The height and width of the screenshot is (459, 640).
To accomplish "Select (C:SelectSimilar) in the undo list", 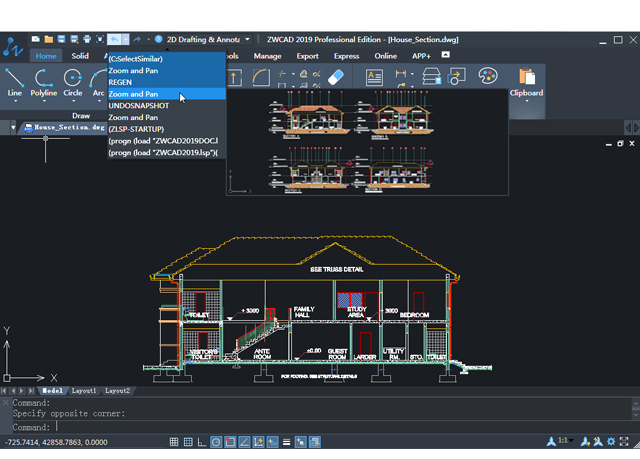I will [167, 59].
